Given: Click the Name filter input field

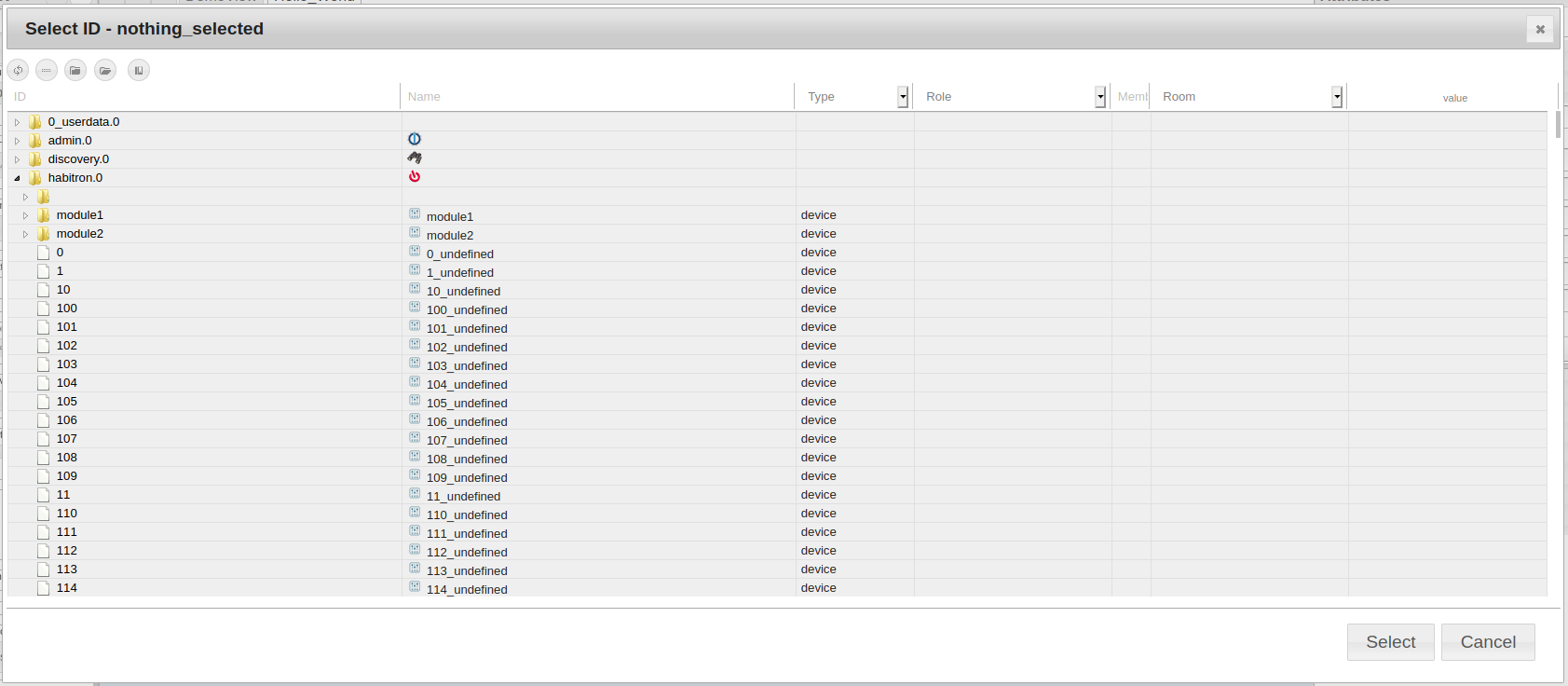Looking at the screenshot, I should 597,97.
